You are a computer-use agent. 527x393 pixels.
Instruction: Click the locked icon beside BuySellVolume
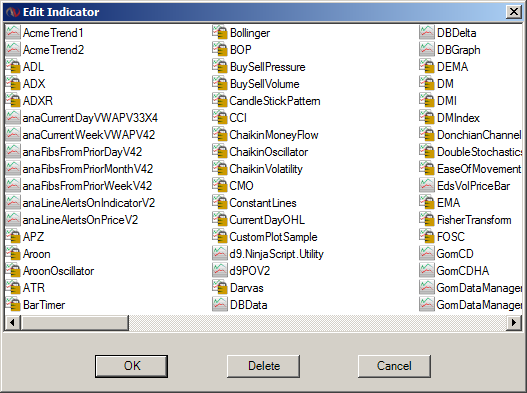pyautogui.click(x=220, y=84)
